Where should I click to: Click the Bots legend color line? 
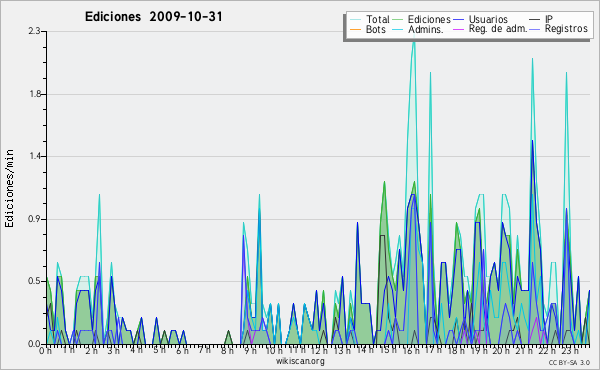point(355,29)
